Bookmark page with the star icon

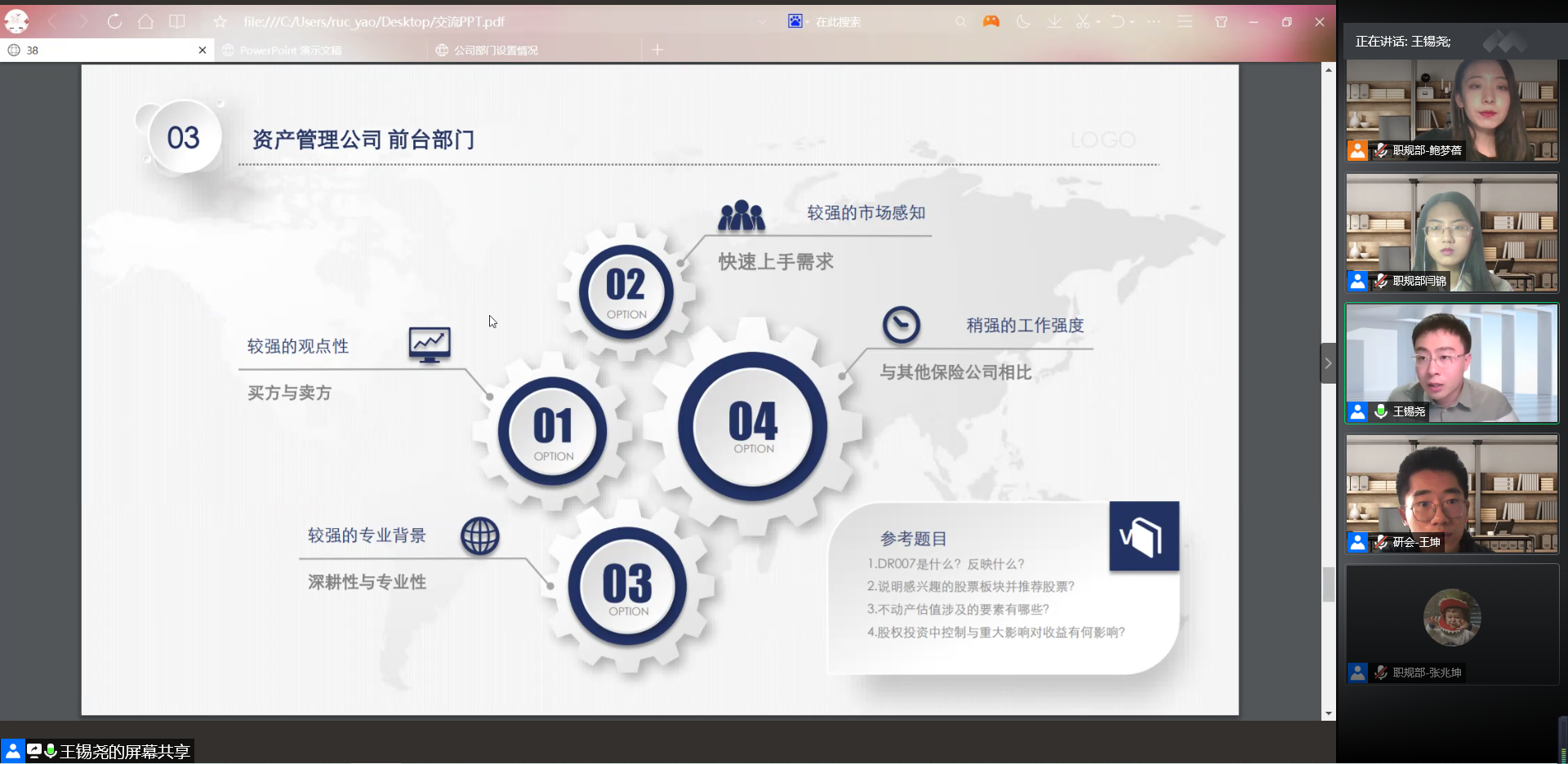220,22
